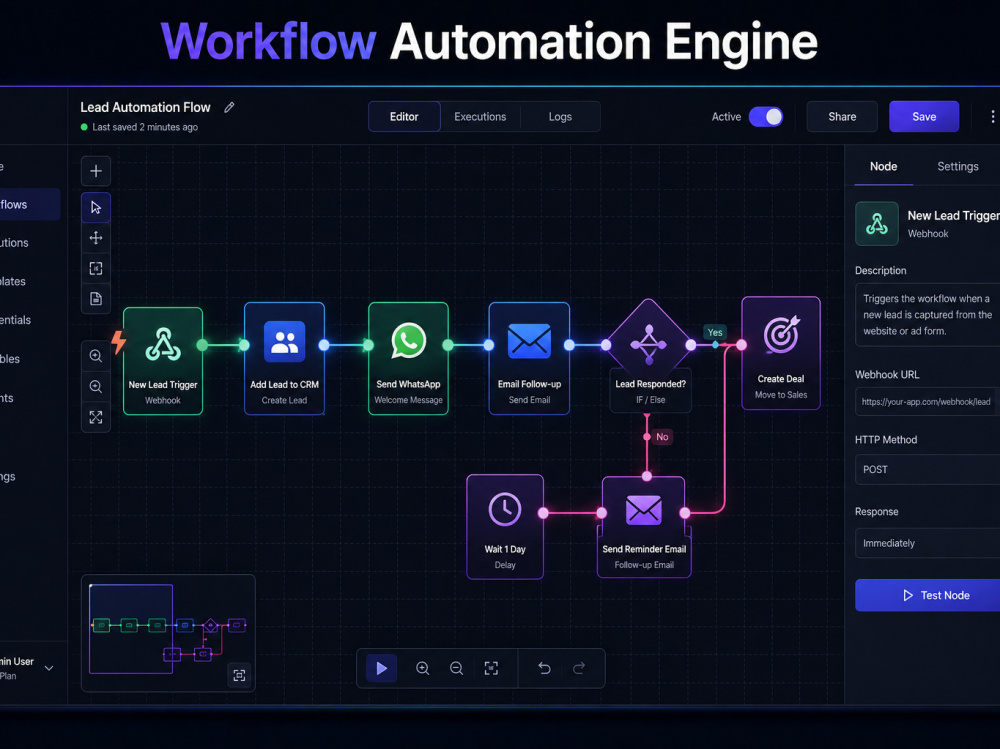1000x749 pixels.
Task: Add a new node with the plus tool
Action: 96,171
